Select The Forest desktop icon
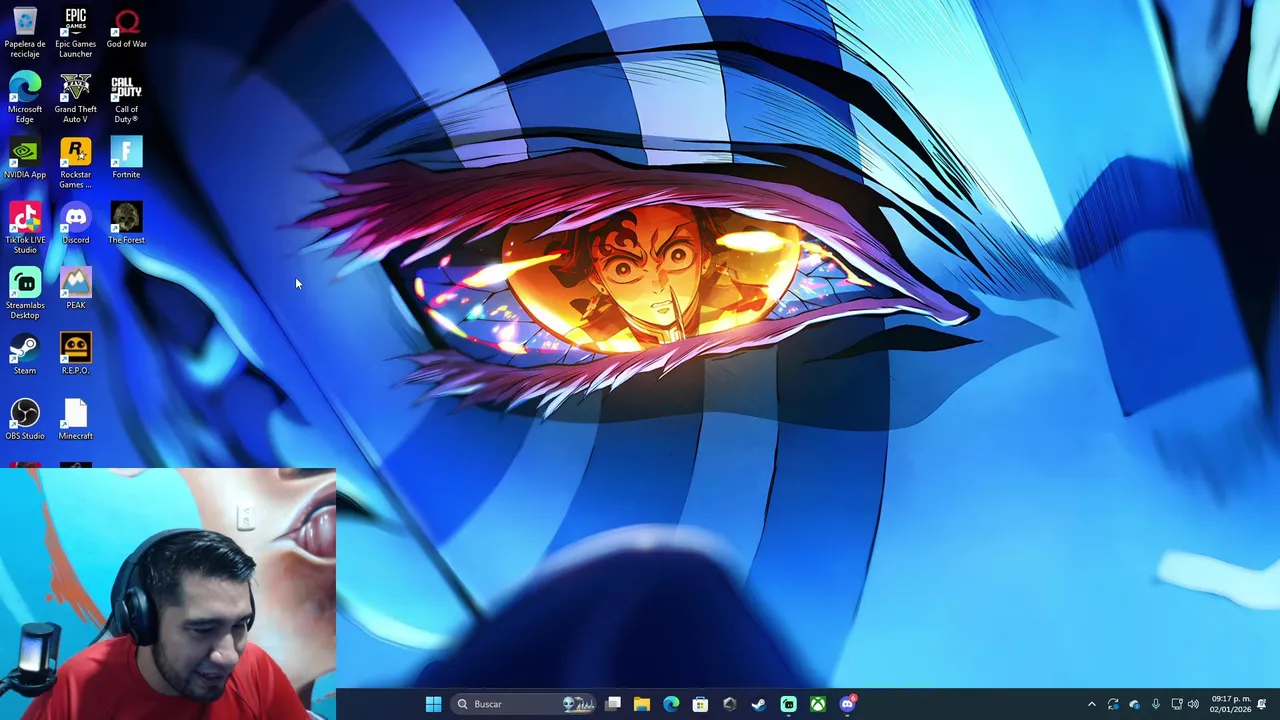 [126, 224]
